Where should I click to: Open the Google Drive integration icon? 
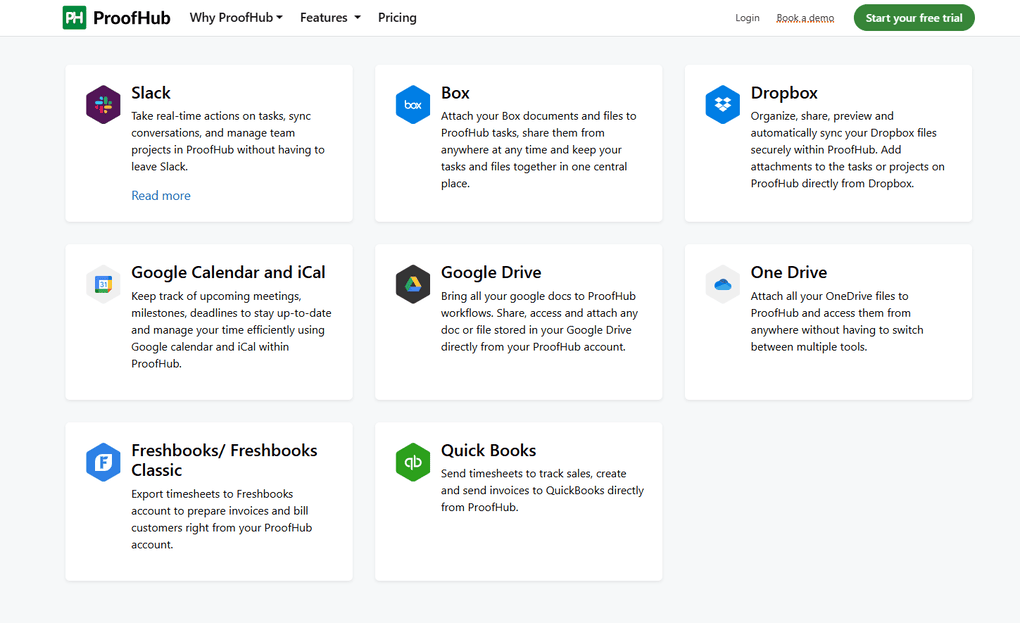pyautogui.click(x=413, y=283)
